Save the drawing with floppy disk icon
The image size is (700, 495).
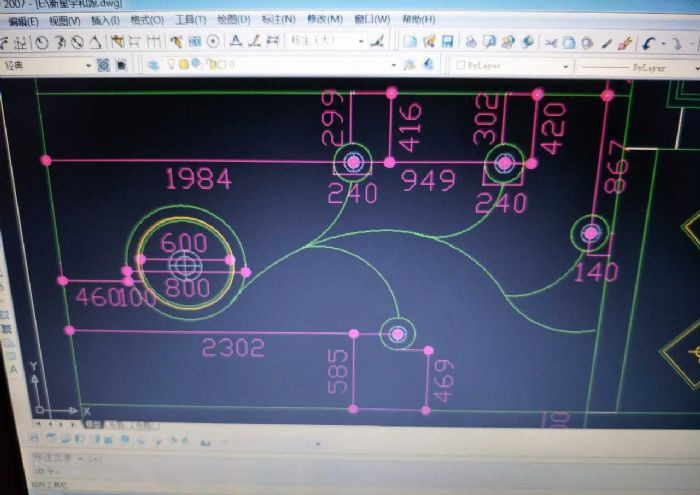tap(447, 42)
